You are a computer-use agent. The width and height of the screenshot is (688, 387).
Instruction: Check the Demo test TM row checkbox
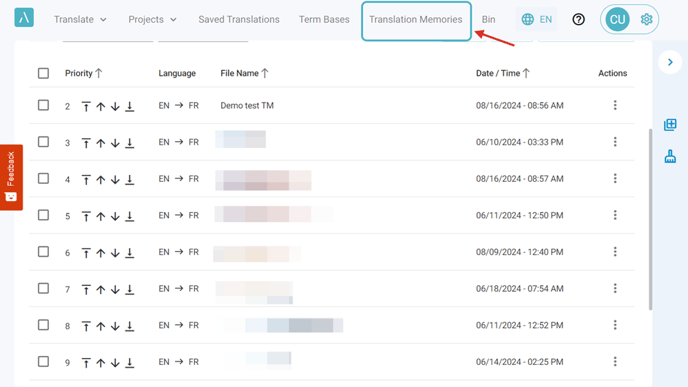43,105
